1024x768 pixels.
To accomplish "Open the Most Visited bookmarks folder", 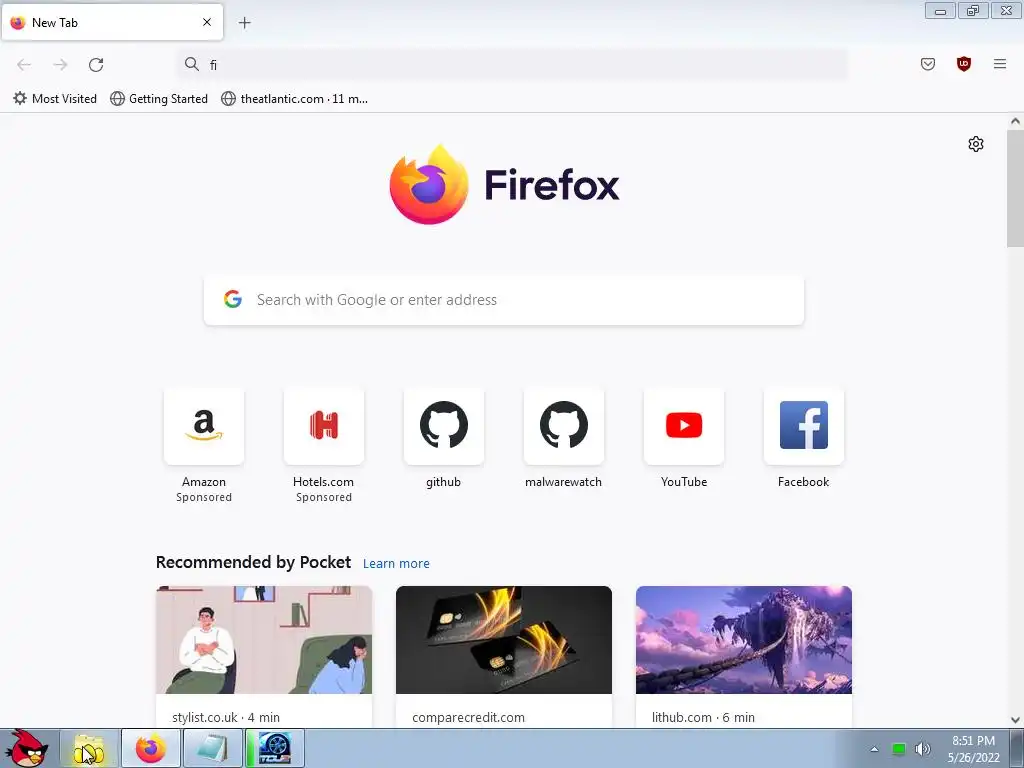I will click(x=55, y=99).
